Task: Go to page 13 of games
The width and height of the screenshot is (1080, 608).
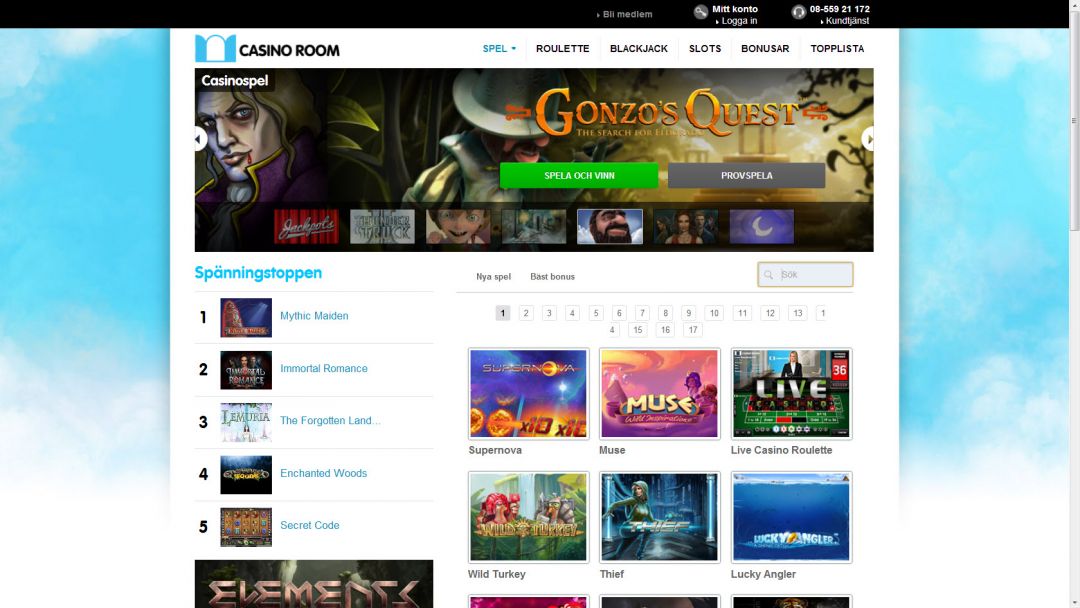Action: (x=798, y=313)
